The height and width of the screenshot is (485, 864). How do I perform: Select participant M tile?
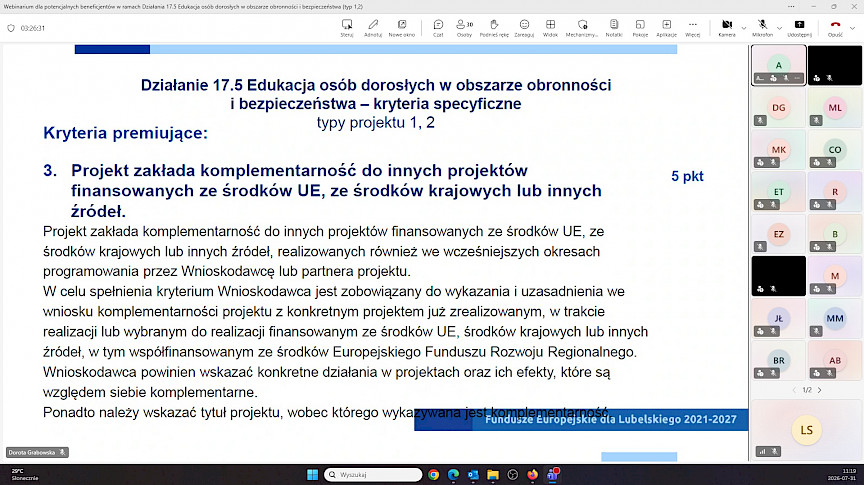point(835,276)
